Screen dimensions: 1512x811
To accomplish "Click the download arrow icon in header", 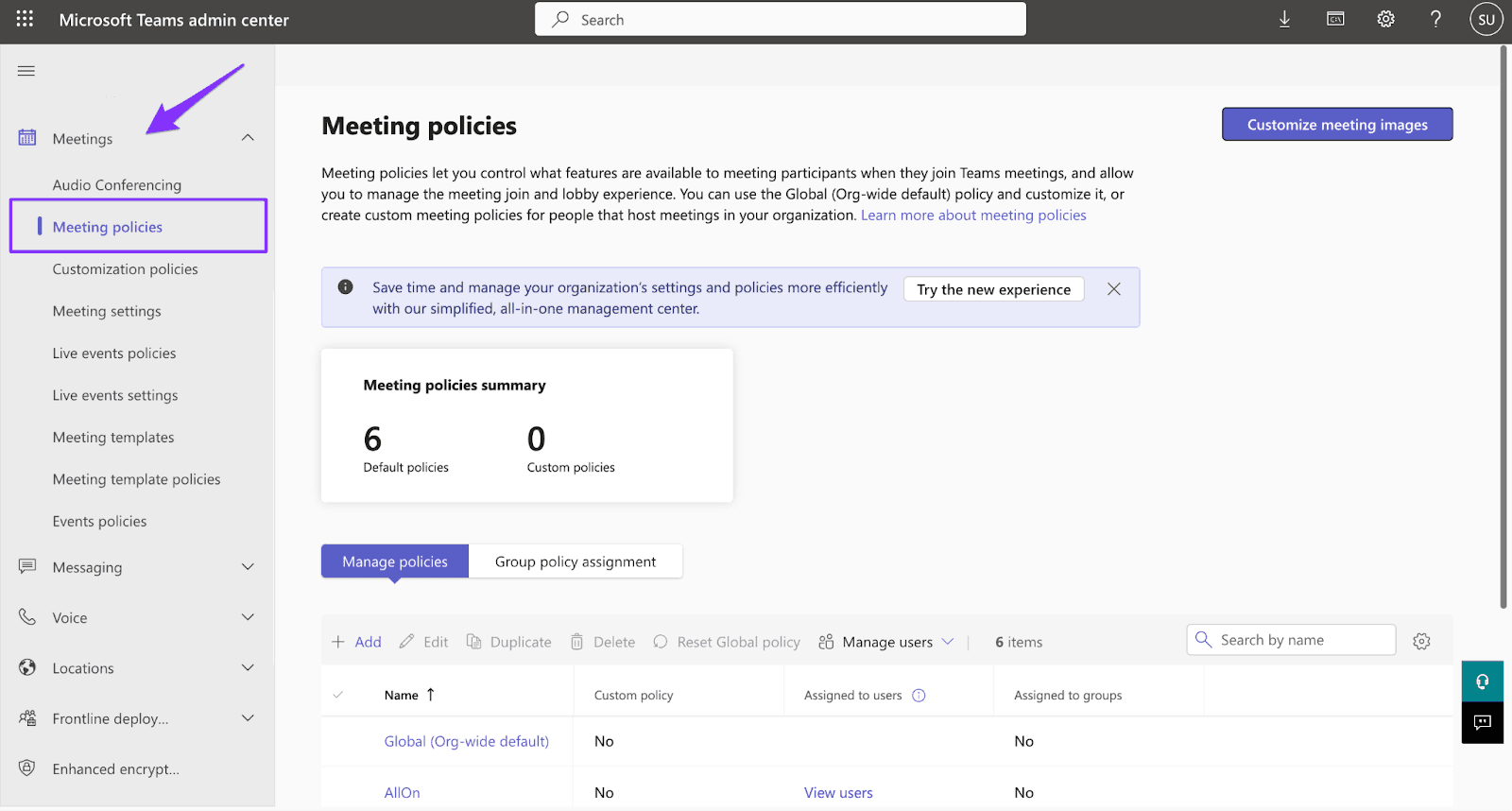I will click(1284, 19).
